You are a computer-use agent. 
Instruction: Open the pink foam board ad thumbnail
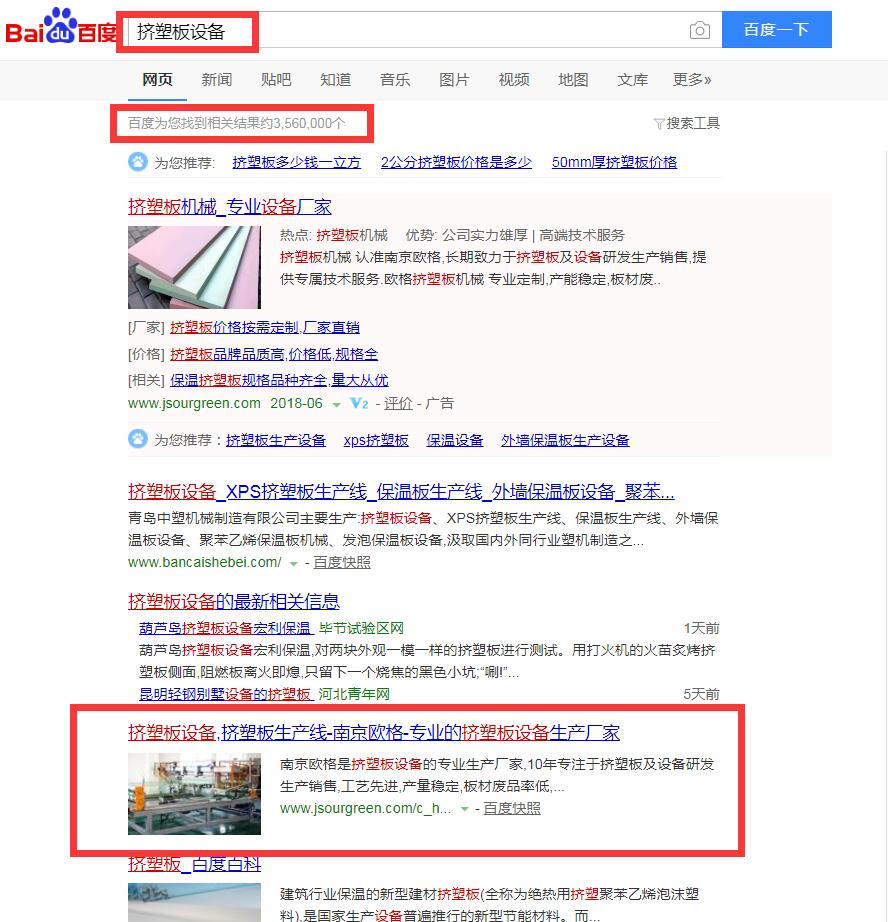pyautogui.click(x=194, y=267)
